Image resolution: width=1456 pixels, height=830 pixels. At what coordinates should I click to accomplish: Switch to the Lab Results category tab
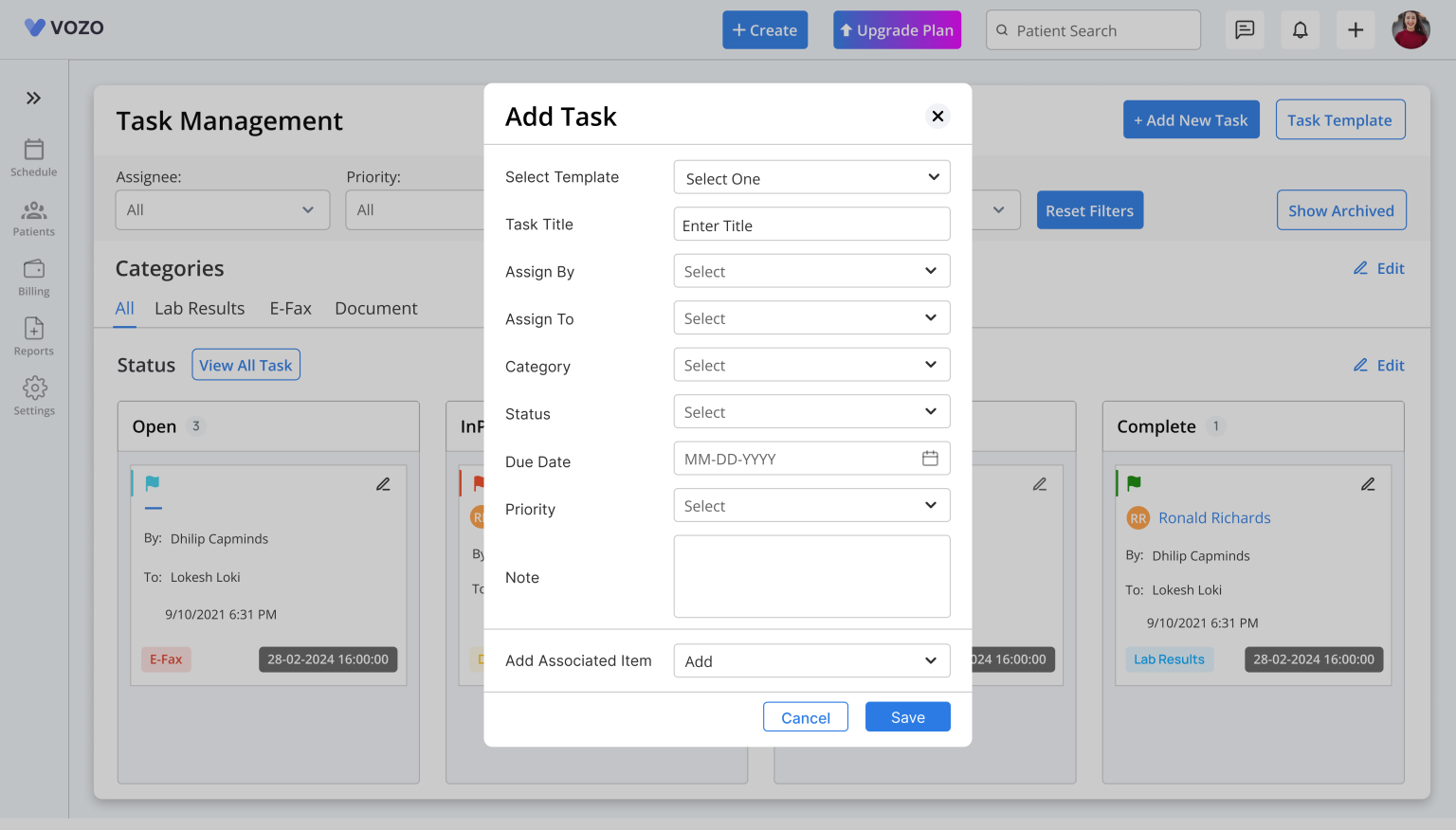(x=199, y=308)
